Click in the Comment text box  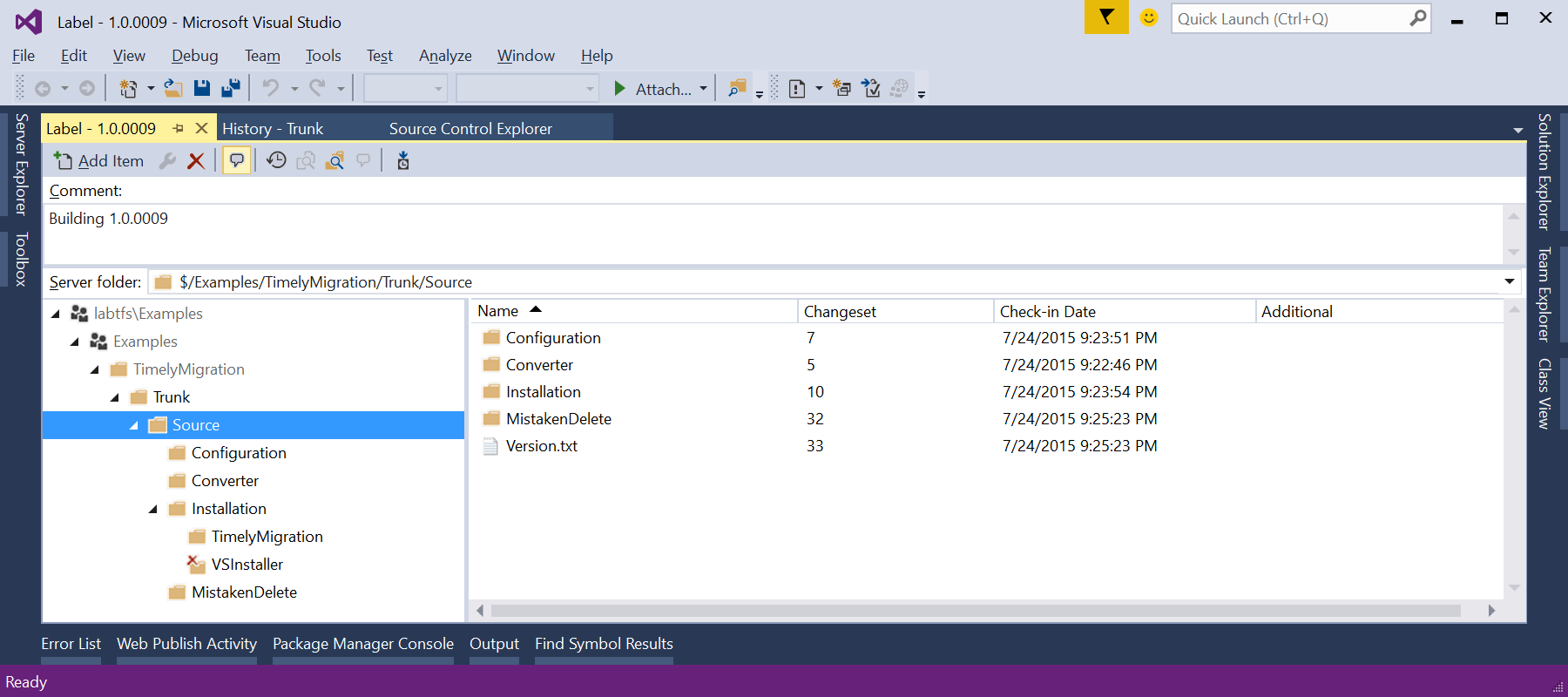point(774,233)
